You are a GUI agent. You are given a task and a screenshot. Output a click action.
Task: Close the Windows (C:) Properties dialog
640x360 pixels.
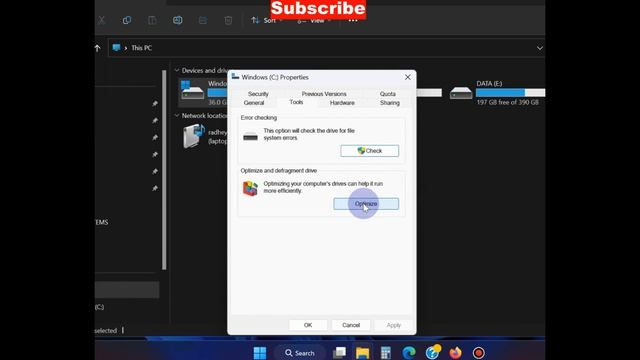pyautogui.click(x=407, y=77)
